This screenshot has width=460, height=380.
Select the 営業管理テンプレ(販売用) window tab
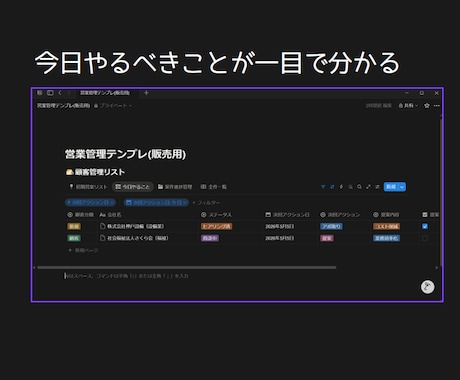105,93
